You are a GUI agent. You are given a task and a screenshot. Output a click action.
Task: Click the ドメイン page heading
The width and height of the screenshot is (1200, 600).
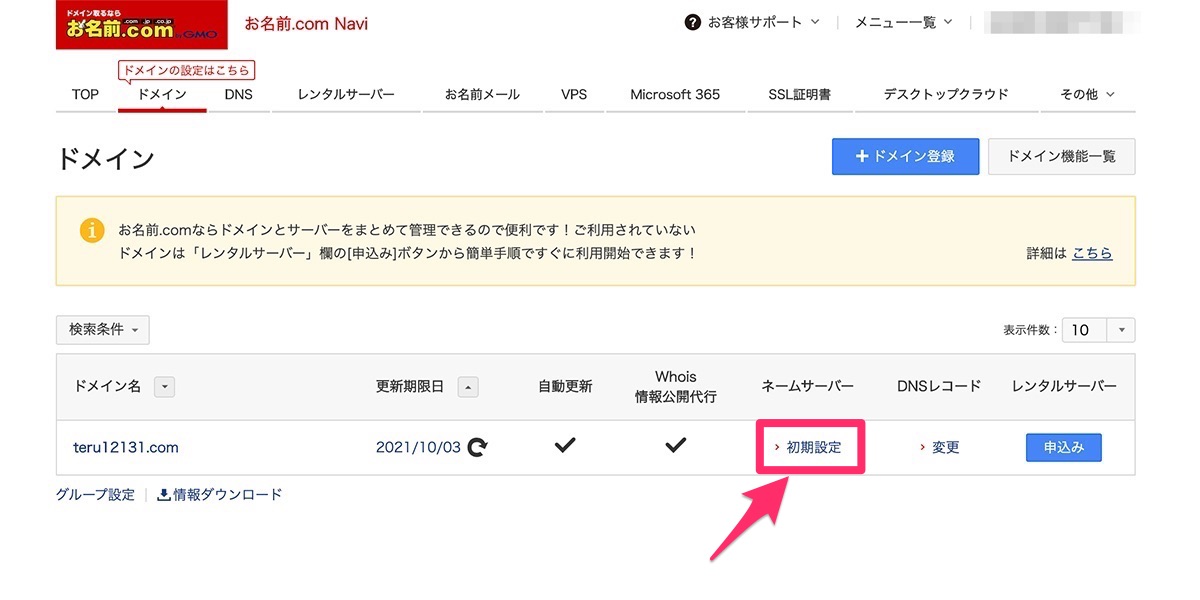pos(106,158)
